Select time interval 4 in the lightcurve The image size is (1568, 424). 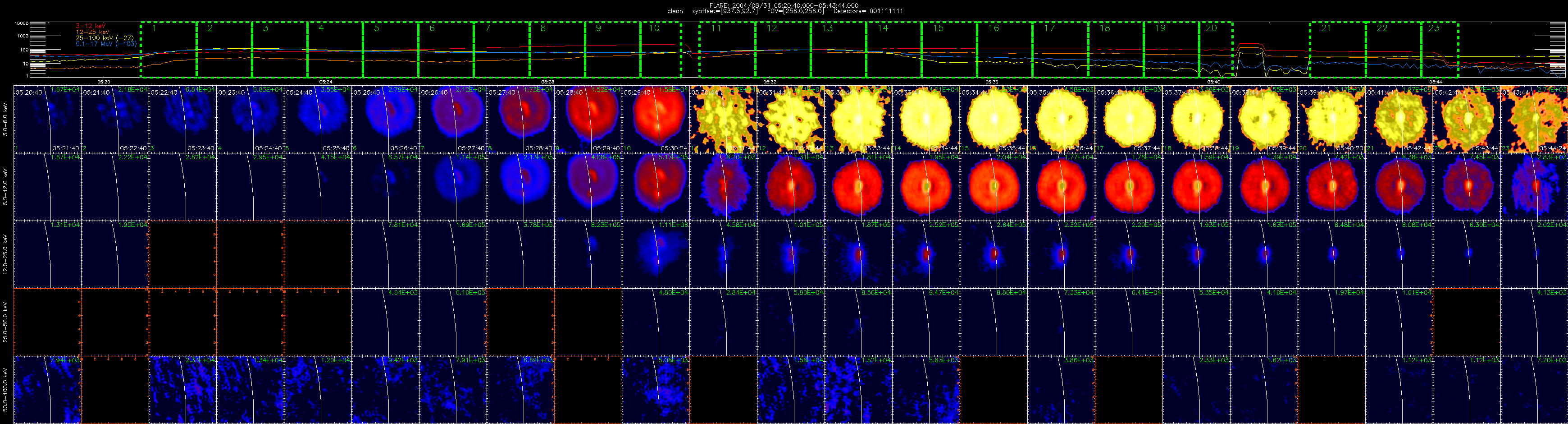335,50
